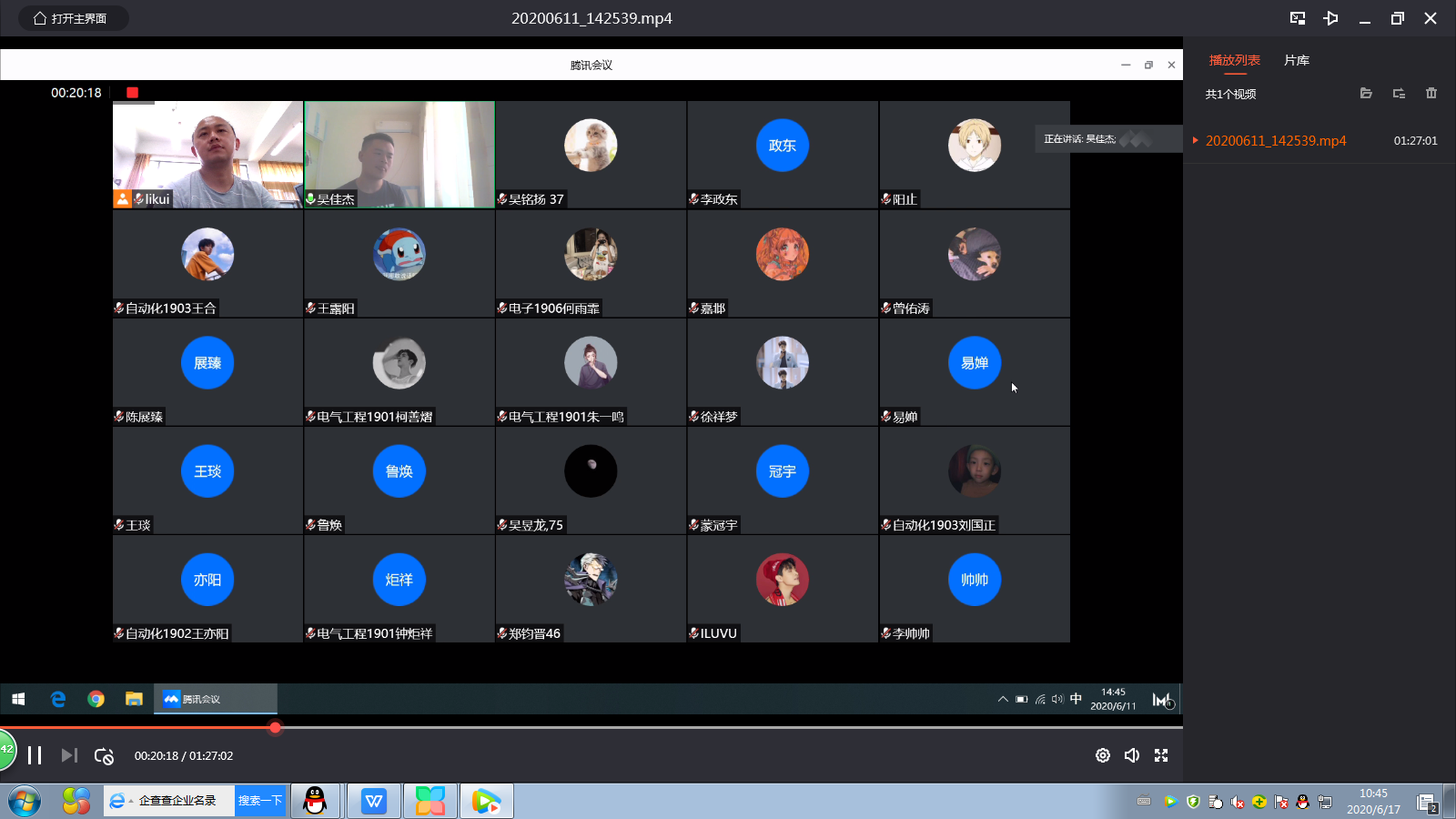Delete playlist with trash icon

click(1431, 93)
